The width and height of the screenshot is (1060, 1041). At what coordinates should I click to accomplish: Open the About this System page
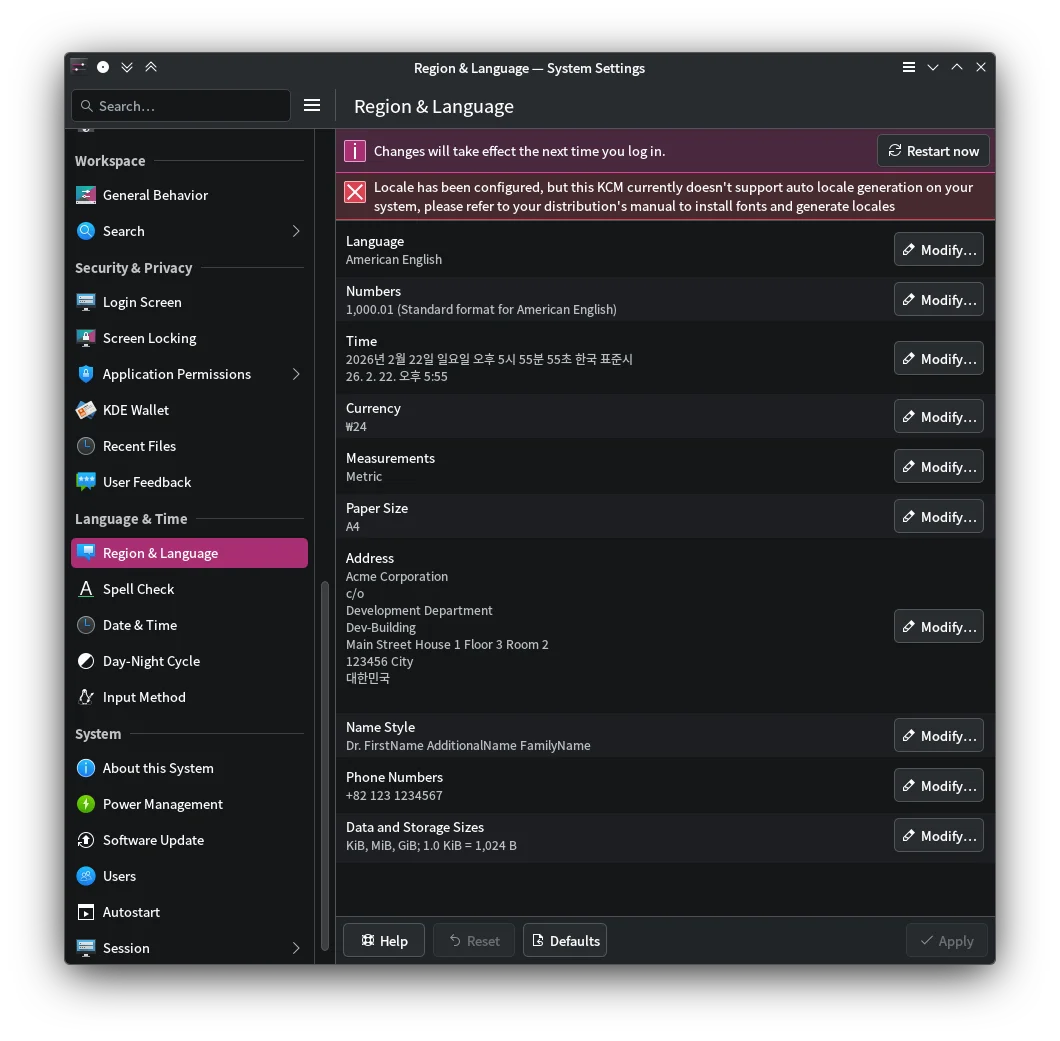click(158, 768)
